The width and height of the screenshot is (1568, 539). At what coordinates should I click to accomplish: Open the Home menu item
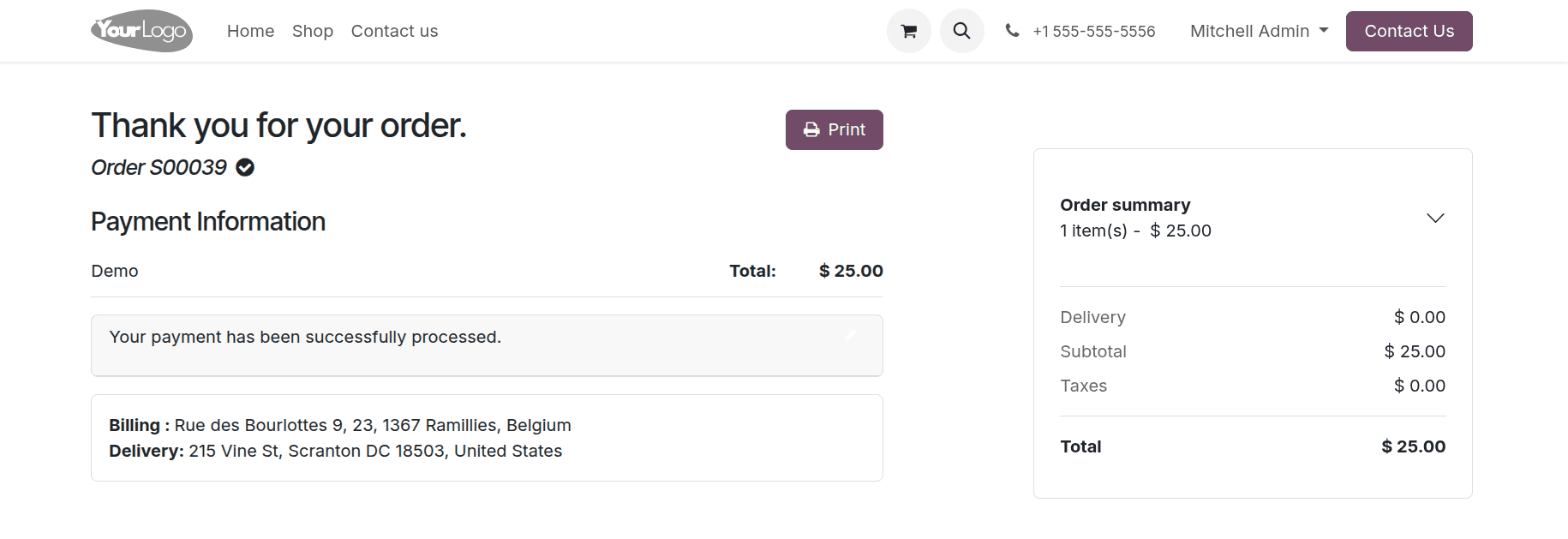[250, 31]
